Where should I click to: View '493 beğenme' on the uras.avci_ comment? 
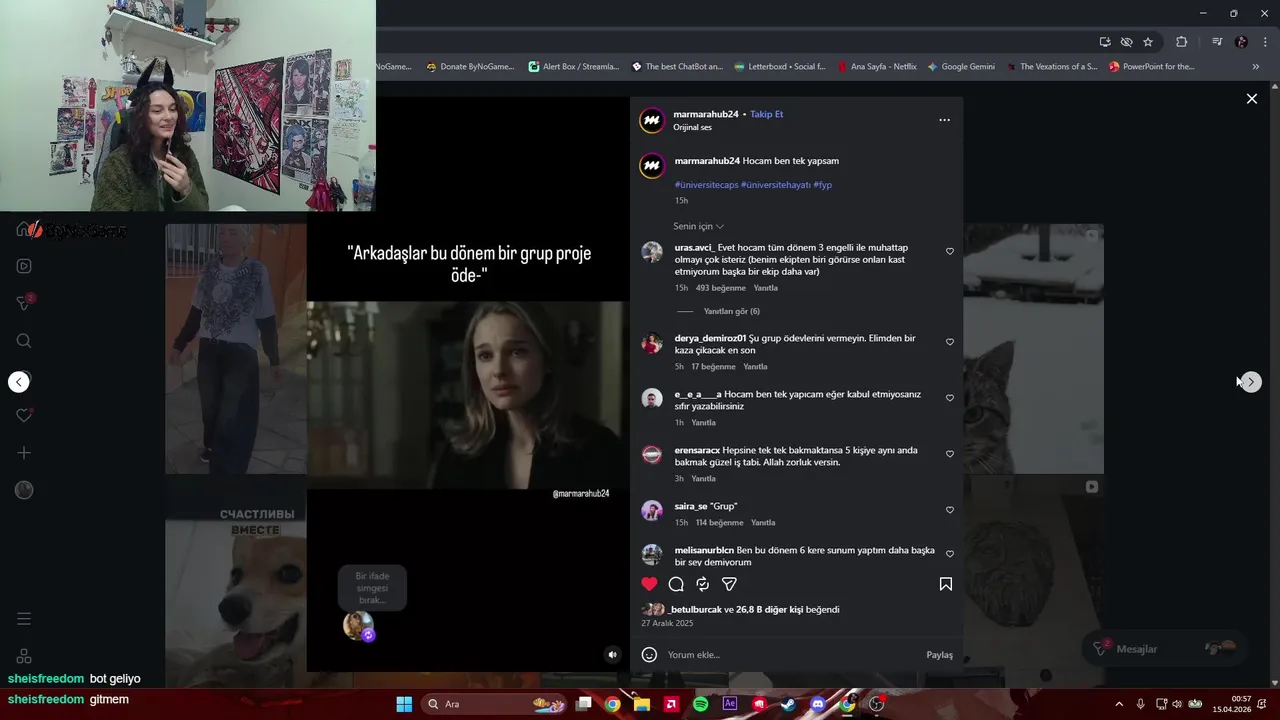[x=721, y=288]
